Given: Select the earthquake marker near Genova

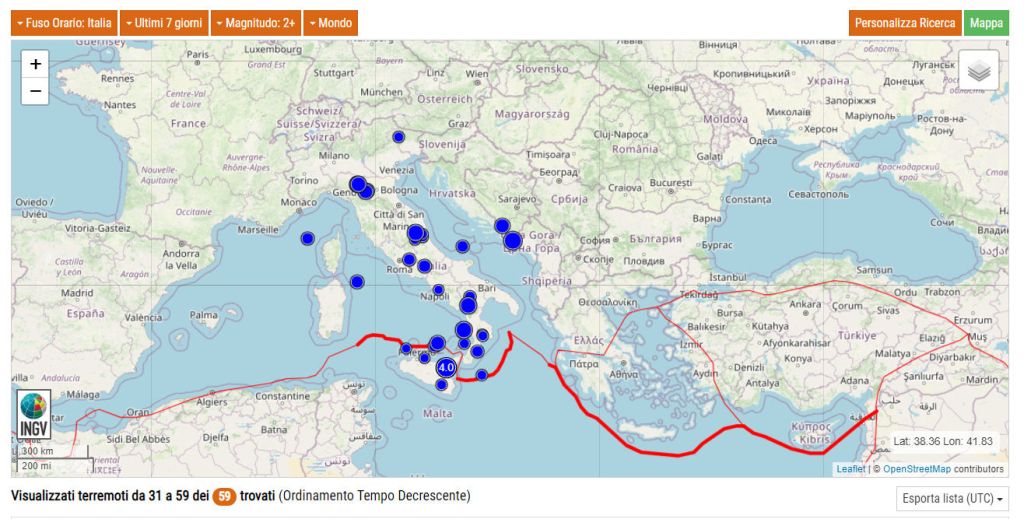Looking at the screenshot, I should 358,184.
